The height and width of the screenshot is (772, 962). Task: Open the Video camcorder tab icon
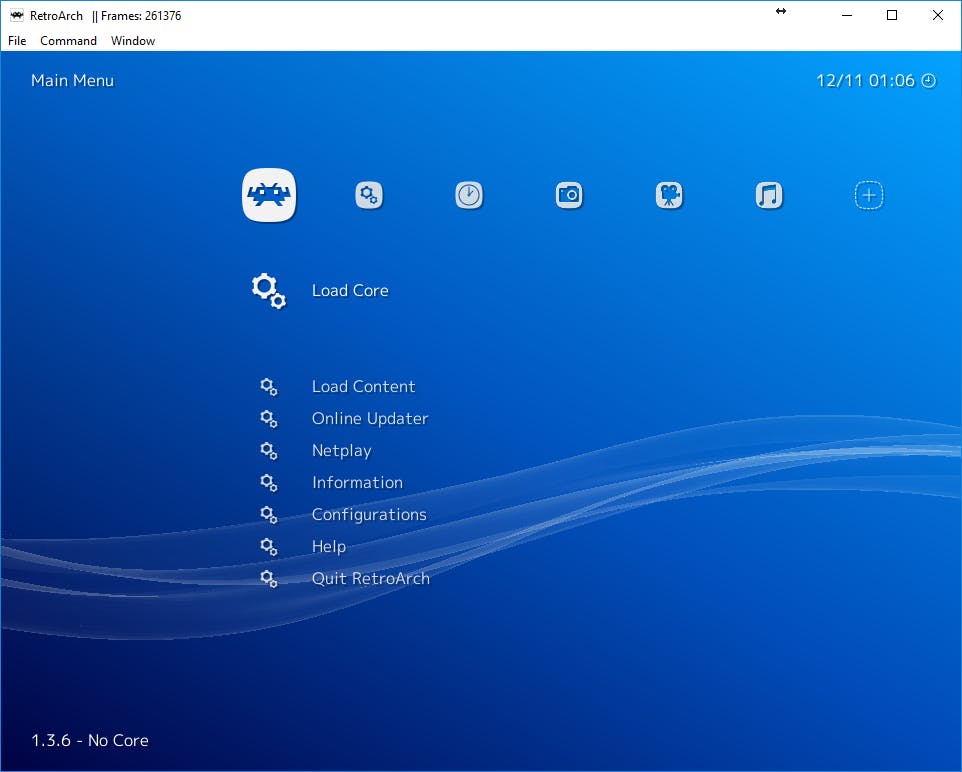point(669,195)
